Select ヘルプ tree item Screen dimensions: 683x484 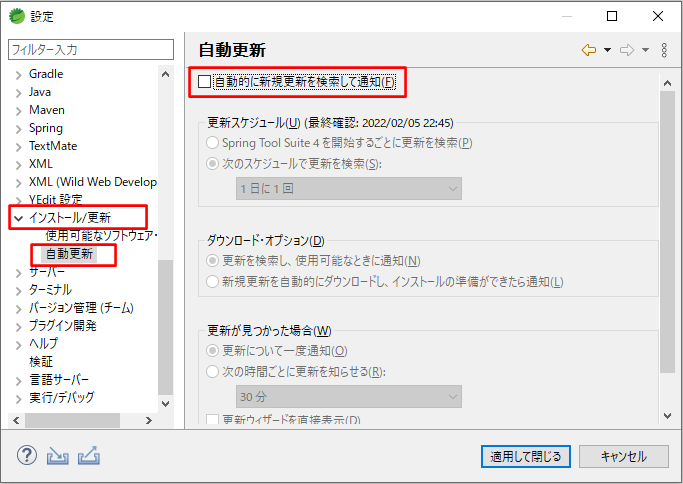pos(43,343)
